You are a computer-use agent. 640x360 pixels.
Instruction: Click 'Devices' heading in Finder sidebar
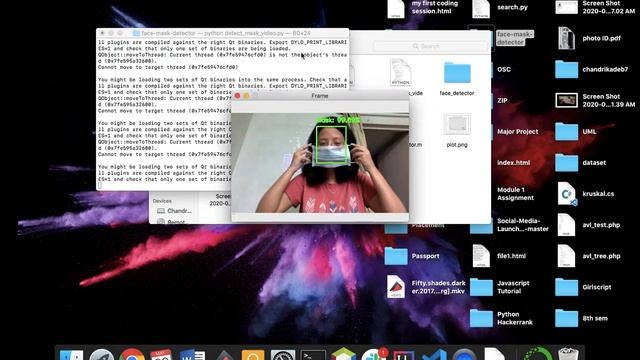[x=162, y=201]
